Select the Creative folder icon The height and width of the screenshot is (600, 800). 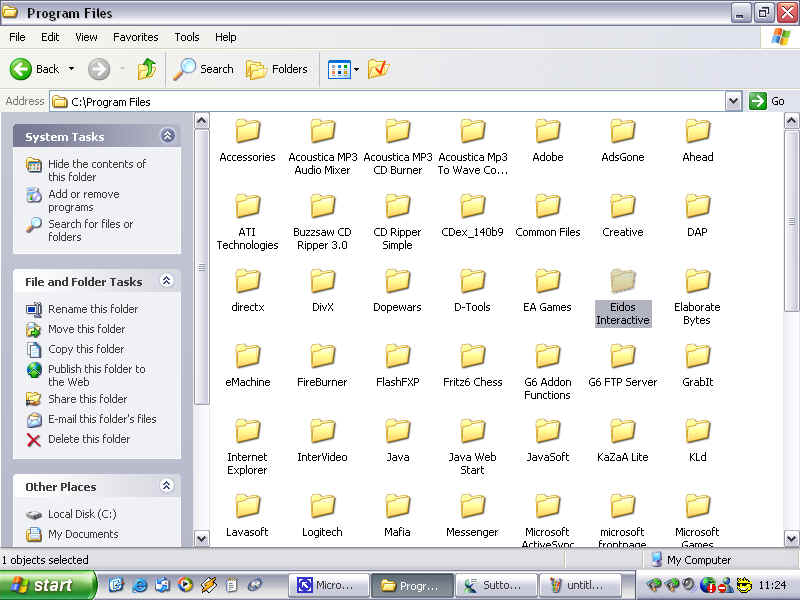click(622, 206)
